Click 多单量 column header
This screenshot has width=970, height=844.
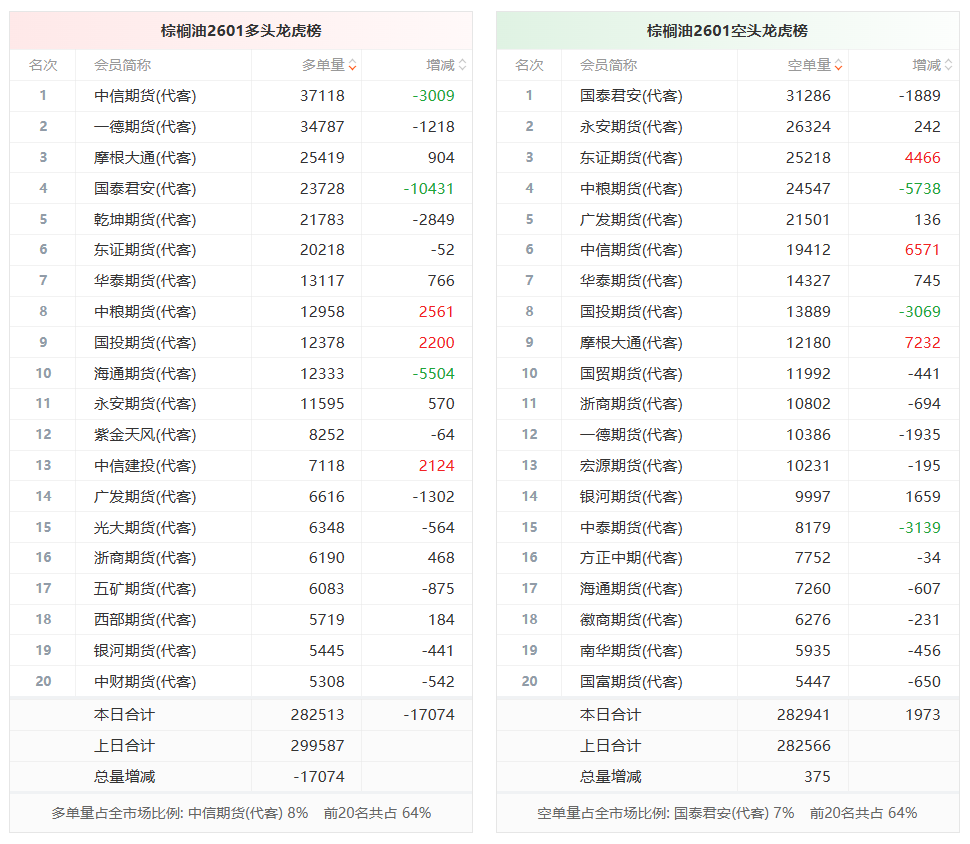[x=324, y=65]
